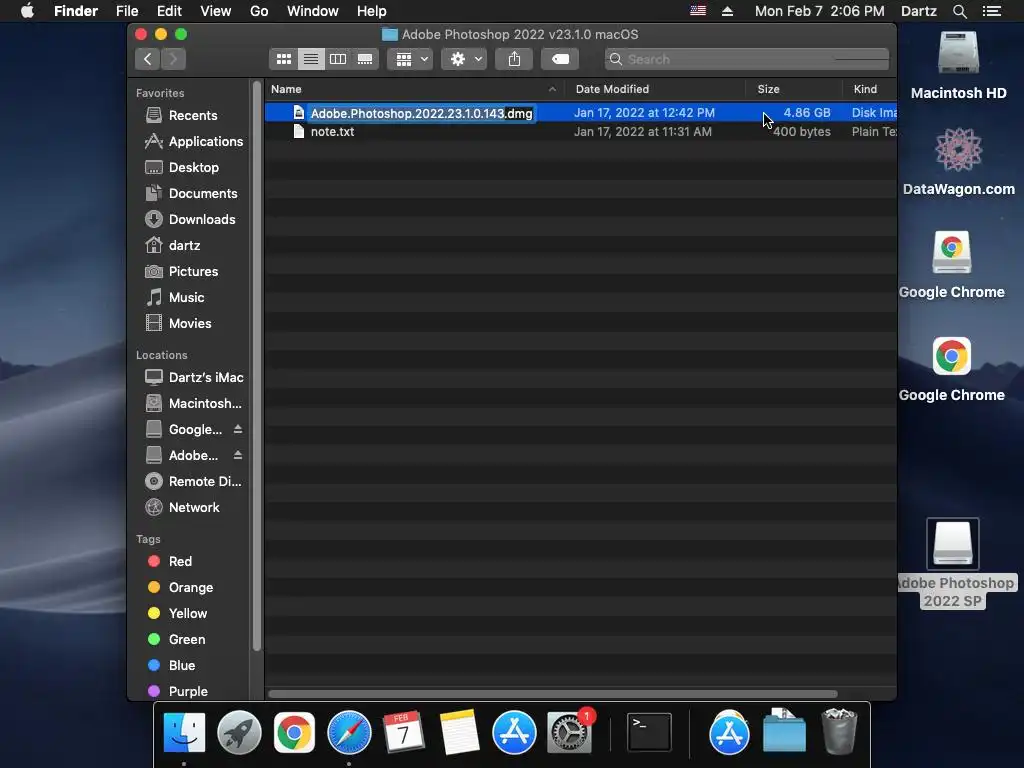Launch Launchpad from the Dock
1024x768 pixels.
(x=239, y=733)
